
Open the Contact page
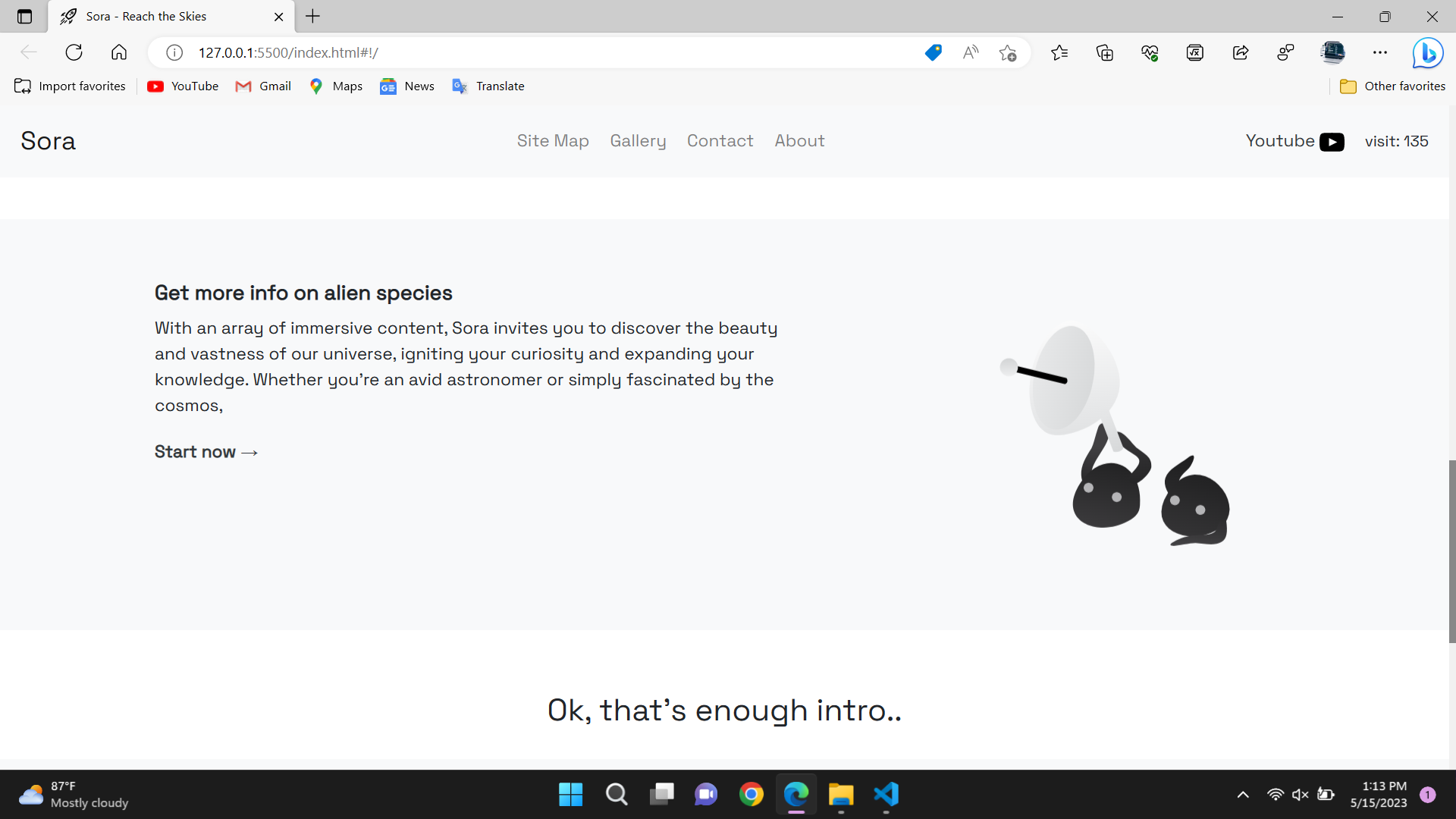720,141
